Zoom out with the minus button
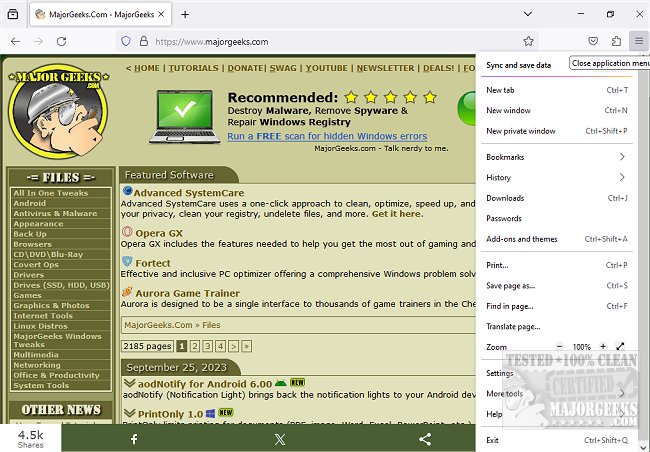Viewport: 650px width, 452px height. (560, 346)
